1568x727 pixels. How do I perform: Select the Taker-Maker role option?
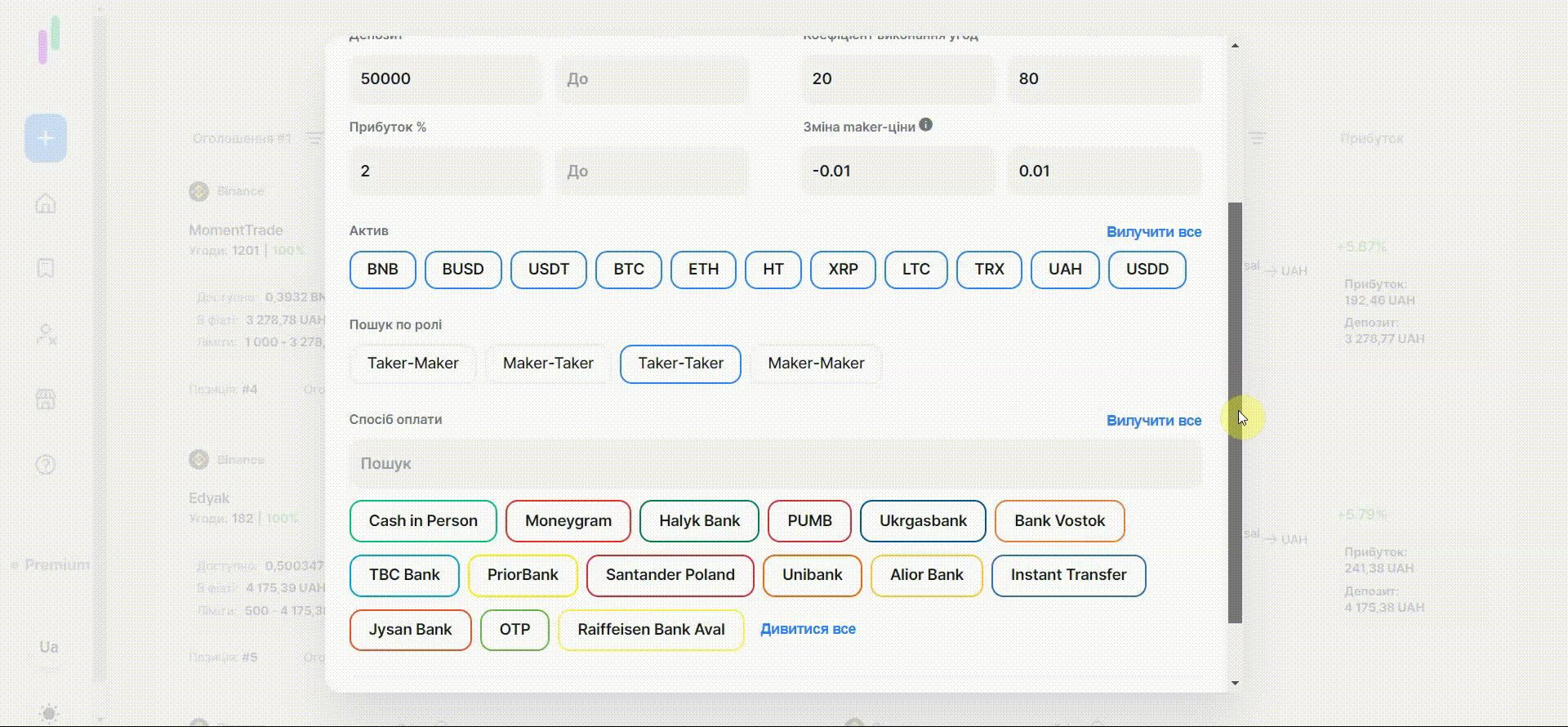pos(412,363)
